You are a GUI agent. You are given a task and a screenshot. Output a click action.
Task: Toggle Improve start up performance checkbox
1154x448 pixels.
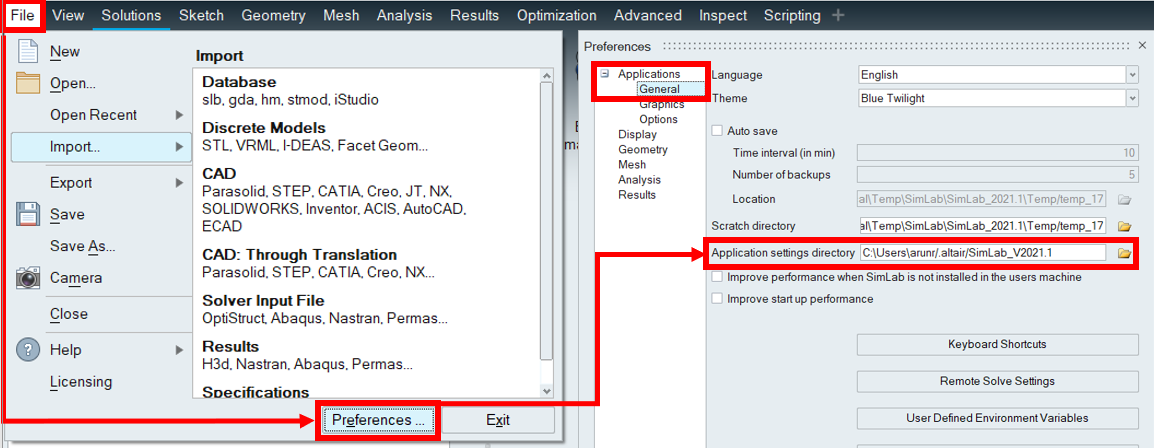717,298
